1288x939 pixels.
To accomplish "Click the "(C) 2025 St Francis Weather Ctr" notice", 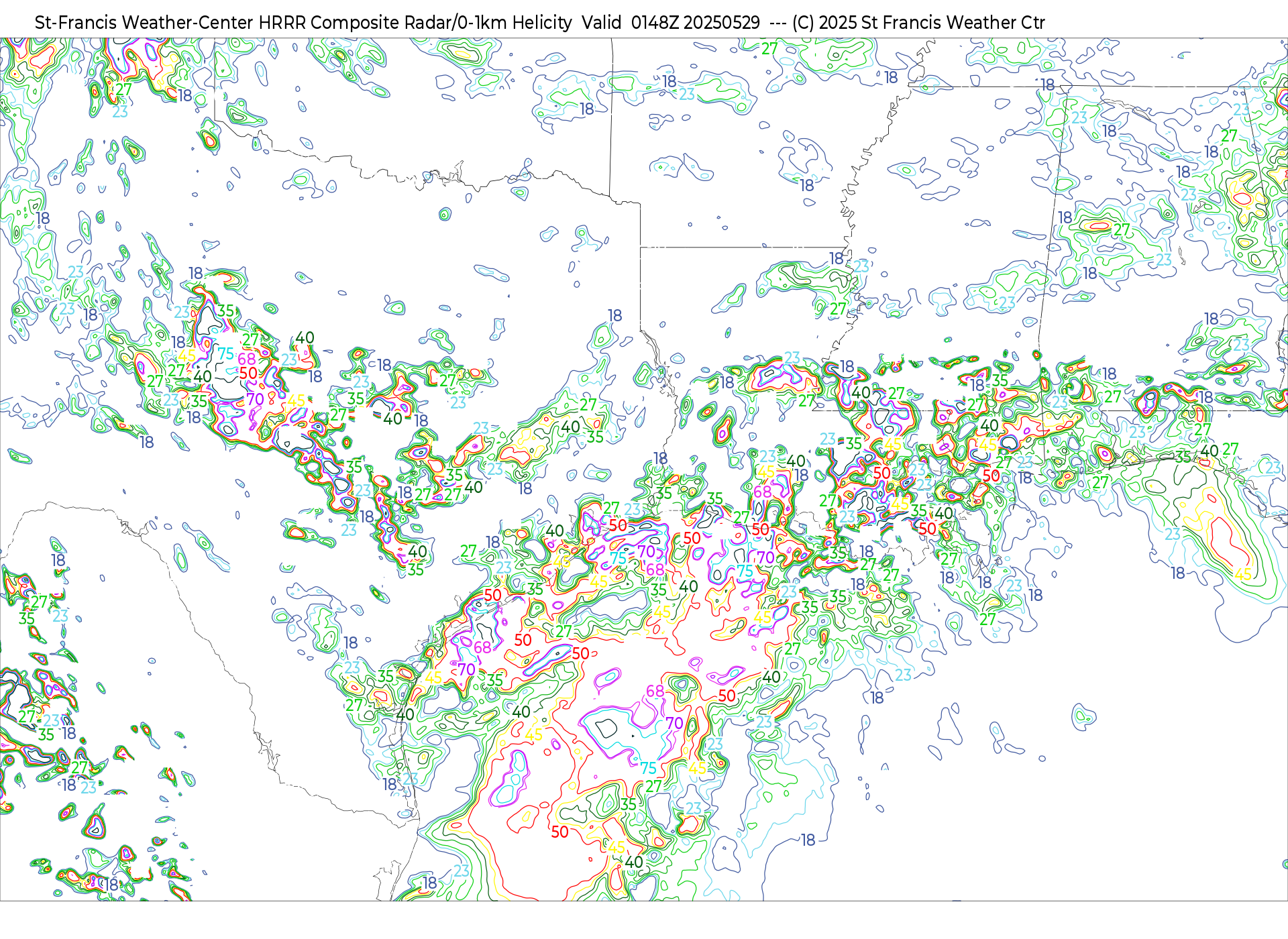I will 918,23.
